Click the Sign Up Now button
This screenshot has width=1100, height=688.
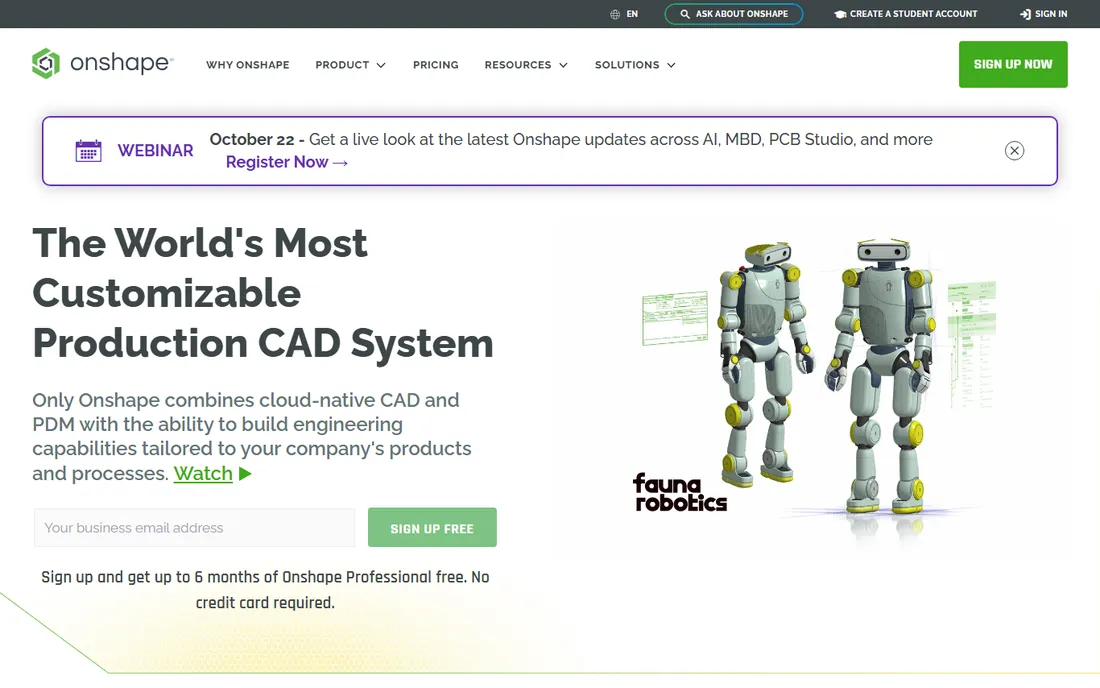click(x=1013, y=65)
